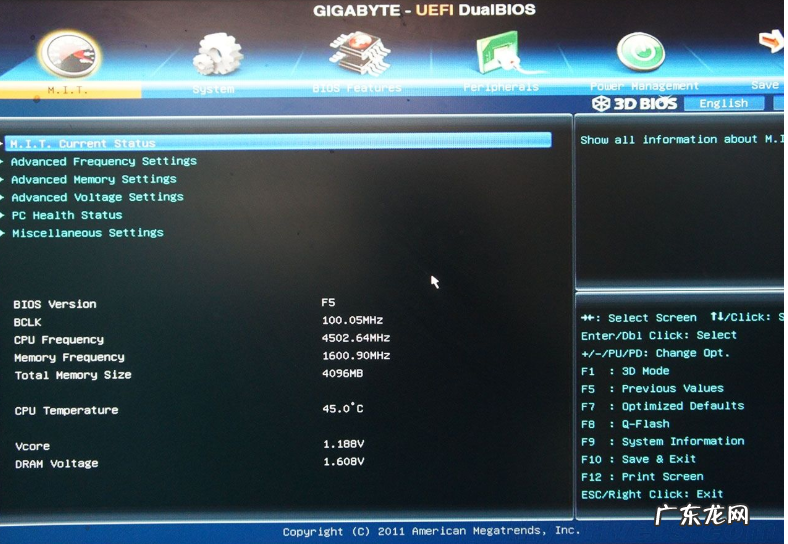Viewport: 788px width, 544px height.
Task: Click the Total Memory Size label
Action: pos(73,375)
